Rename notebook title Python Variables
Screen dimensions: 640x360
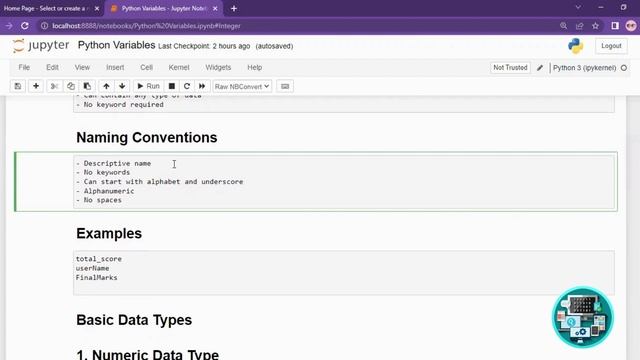coord(116,45)
